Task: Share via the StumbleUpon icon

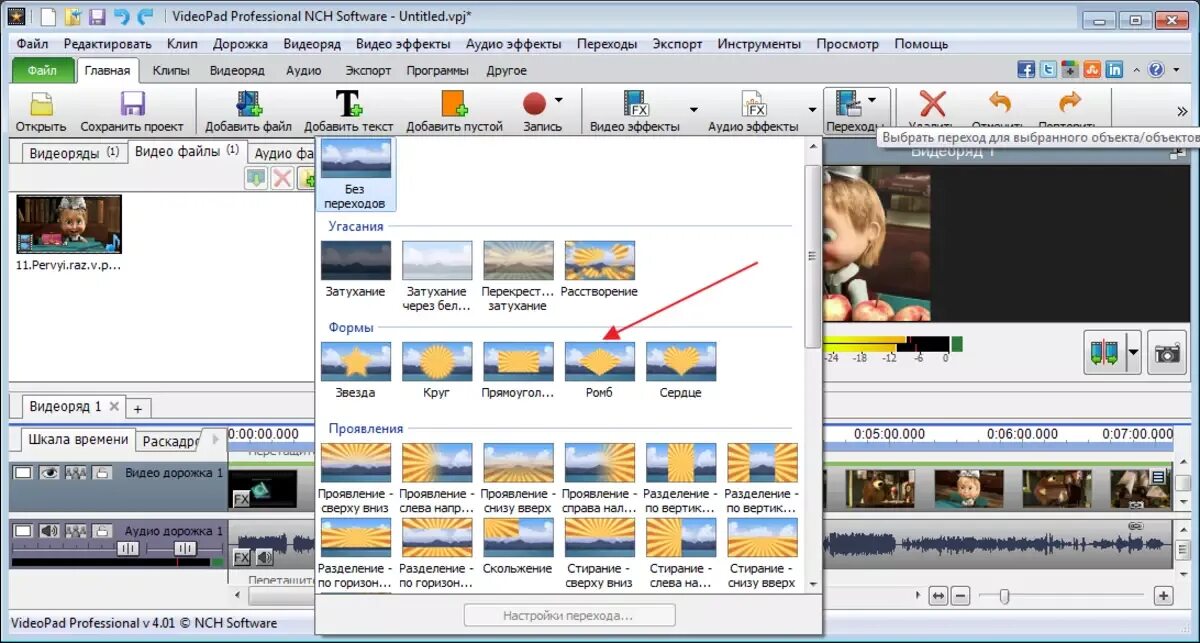Action: point(1092,70)
